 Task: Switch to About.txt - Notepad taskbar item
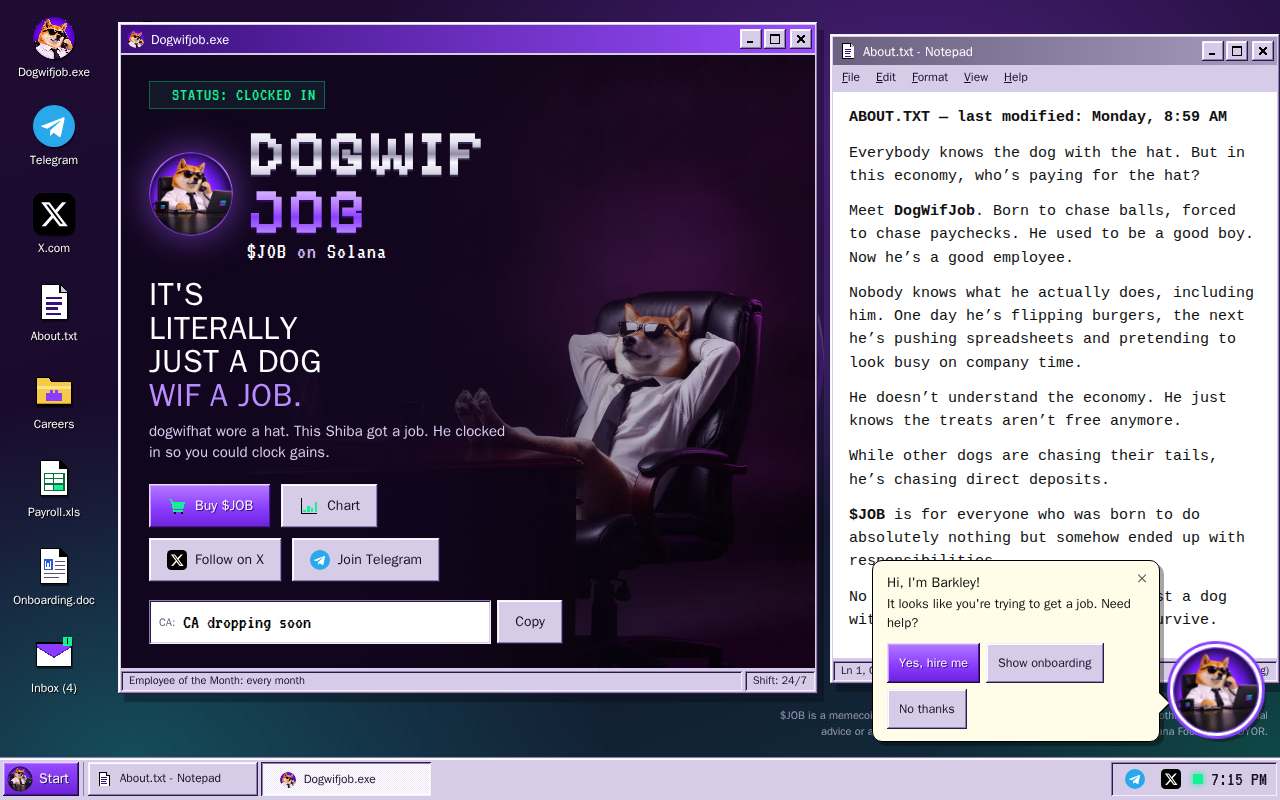click(x=172, y=779)
